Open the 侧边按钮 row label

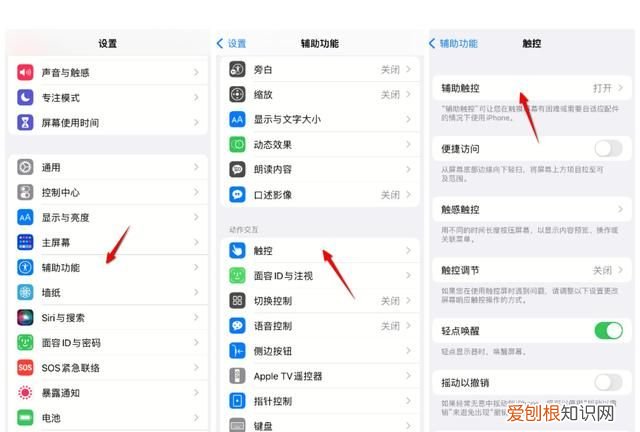coord(273,351)
